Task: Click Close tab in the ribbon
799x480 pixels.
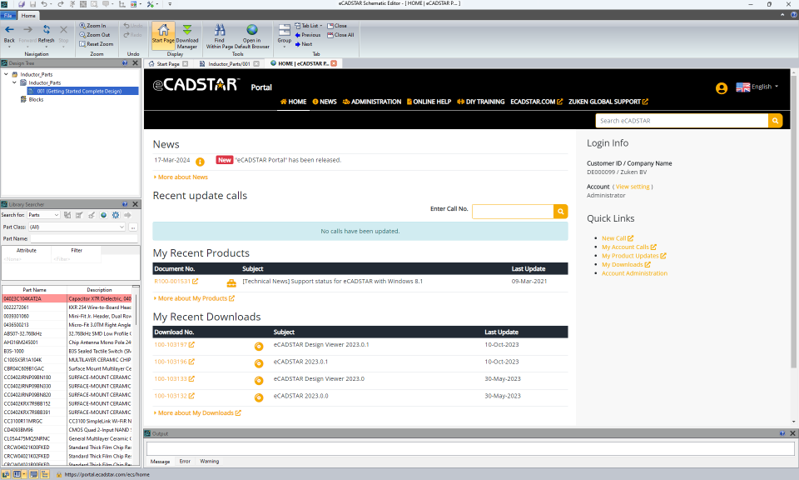Action: (337, 25)
